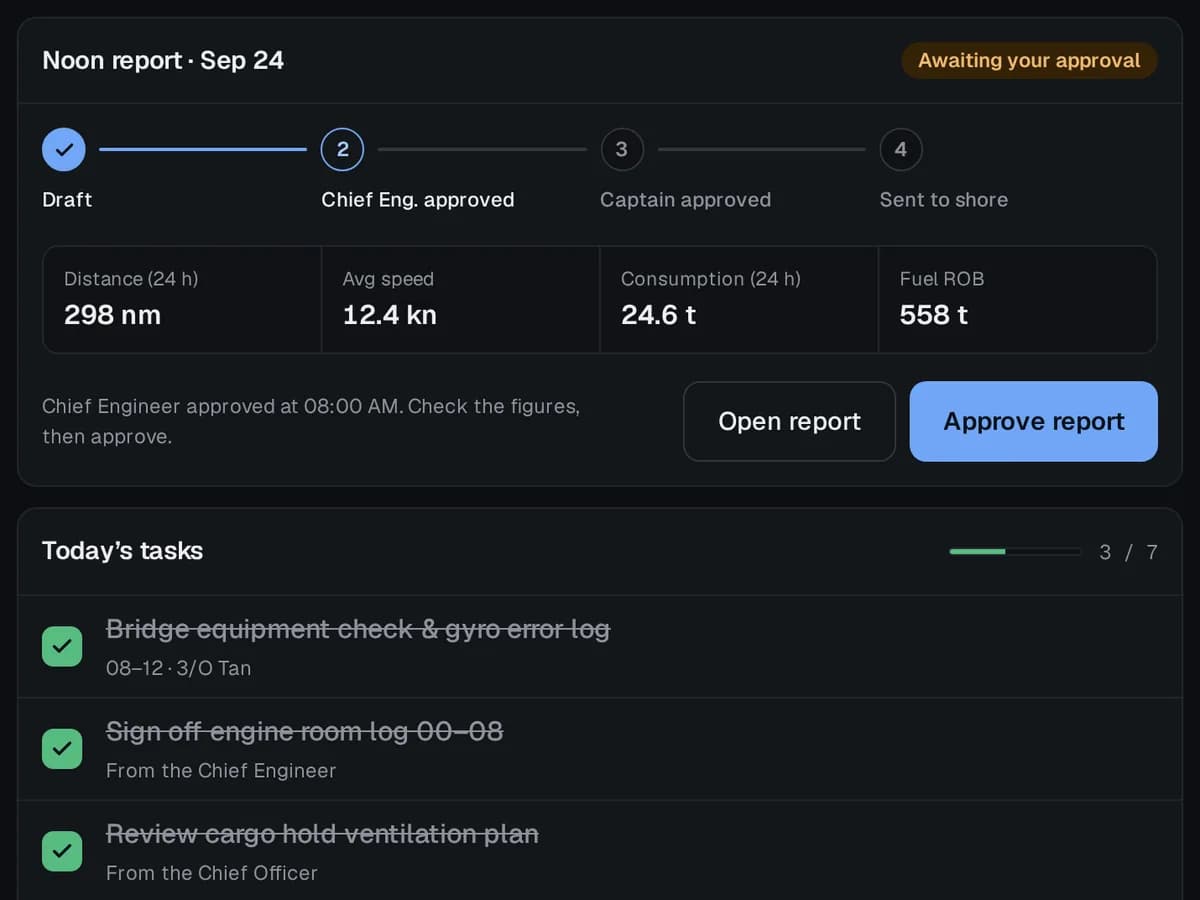Select step 2 circle in approval stepper
This screenshot has width=1200, height=900.
342,149
